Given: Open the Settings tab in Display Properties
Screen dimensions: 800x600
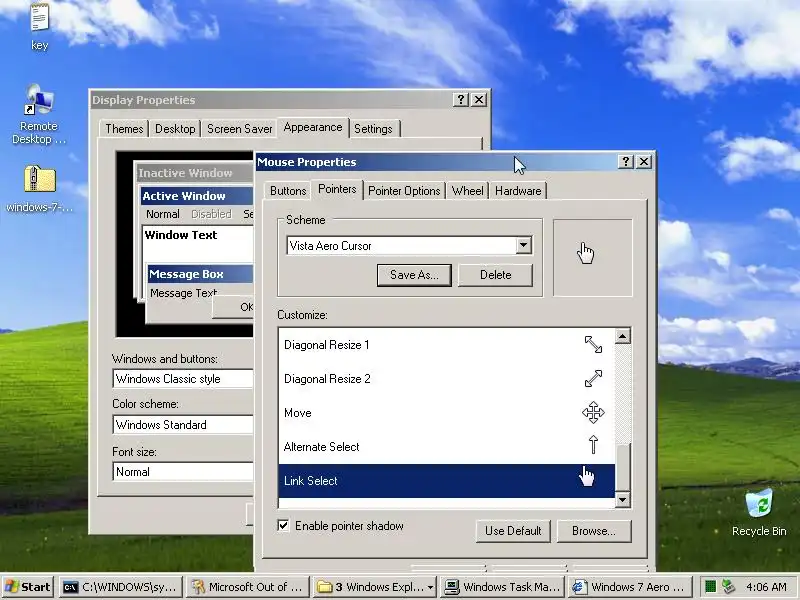Looking at the screenshot, I should point(373,129).
